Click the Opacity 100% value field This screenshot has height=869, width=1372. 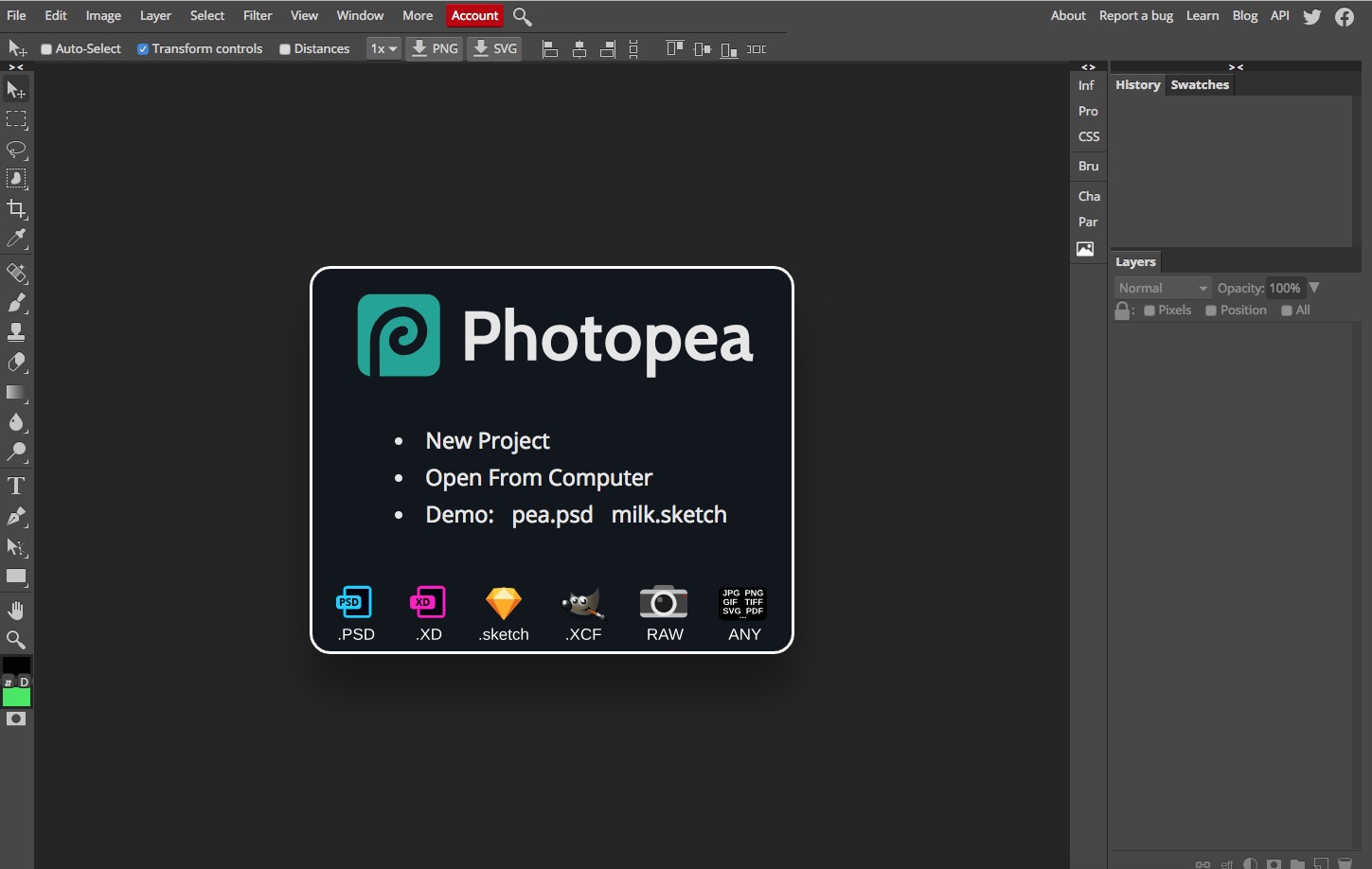(x=1285, y=288)
